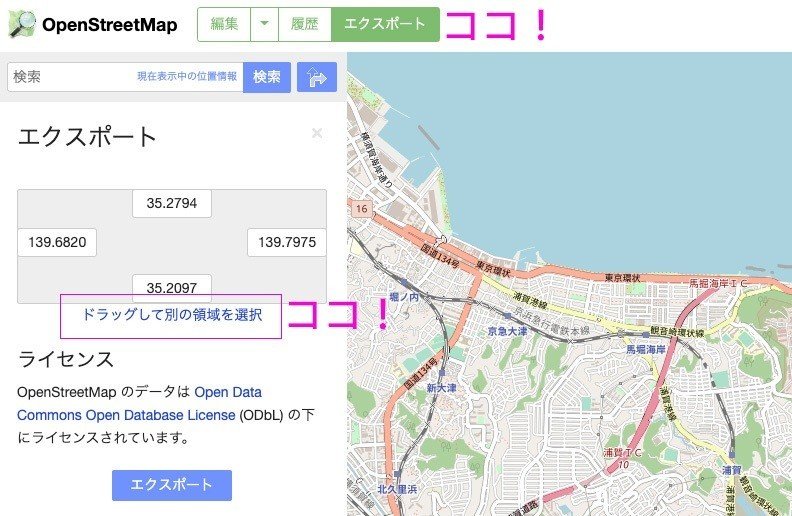Expand the dropdown arrow next to 編集
The height and width of the screenshot is (516, 792).
[264, 24]
